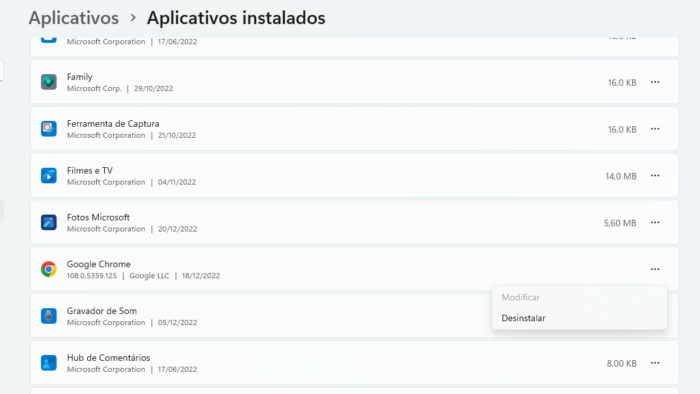700x394 pixels.
Task: Click the 18/12/2022 install date
Action: click(201, 276)
